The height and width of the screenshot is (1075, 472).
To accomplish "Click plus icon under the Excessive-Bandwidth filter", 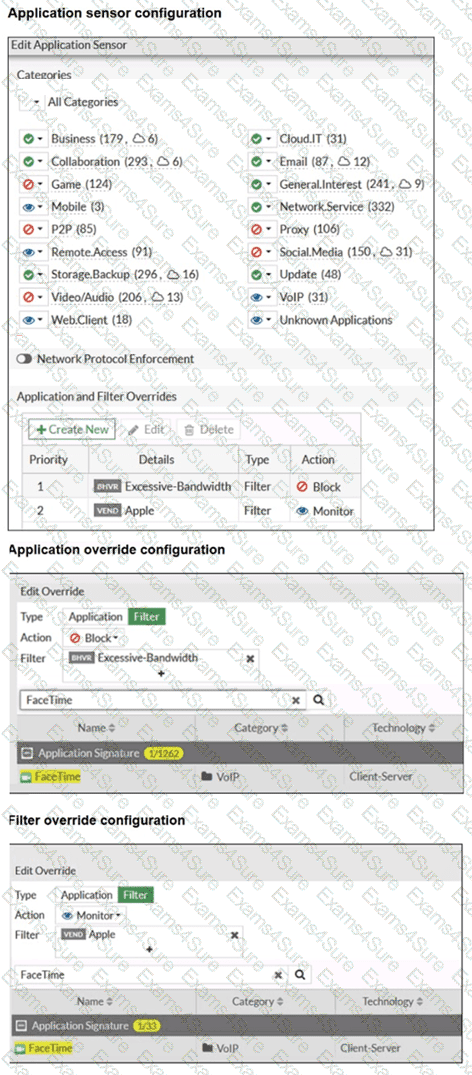I will point(161,673).
